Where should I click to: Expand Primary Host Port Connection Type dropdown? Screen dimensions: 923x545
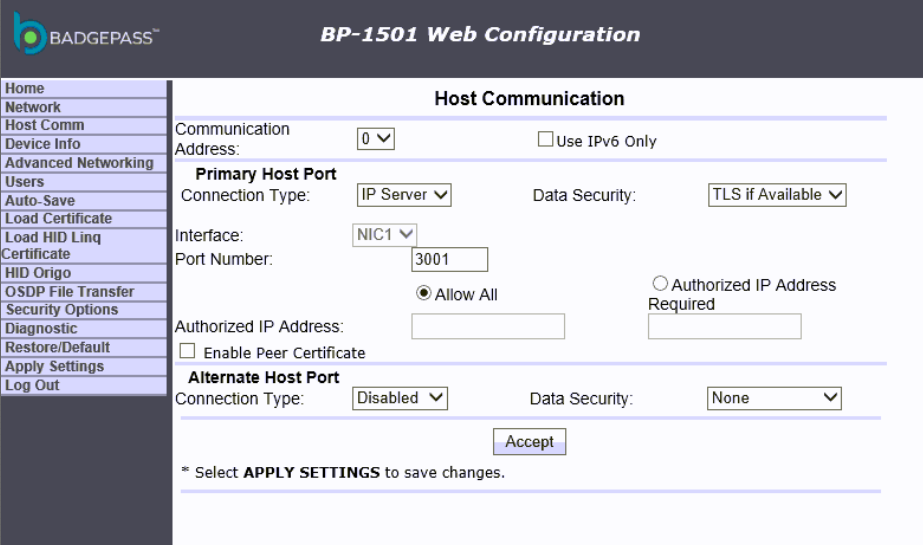(404, 195)
